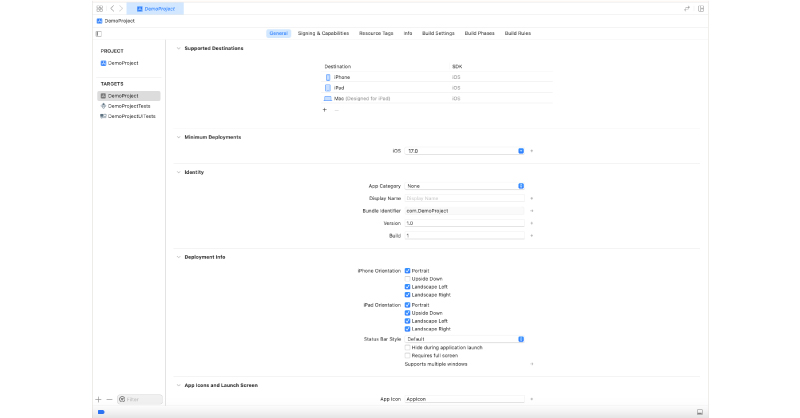The image size is (800, 418).
Task: Switch to the Build Rules tab
Action: (x=518, y=33)
